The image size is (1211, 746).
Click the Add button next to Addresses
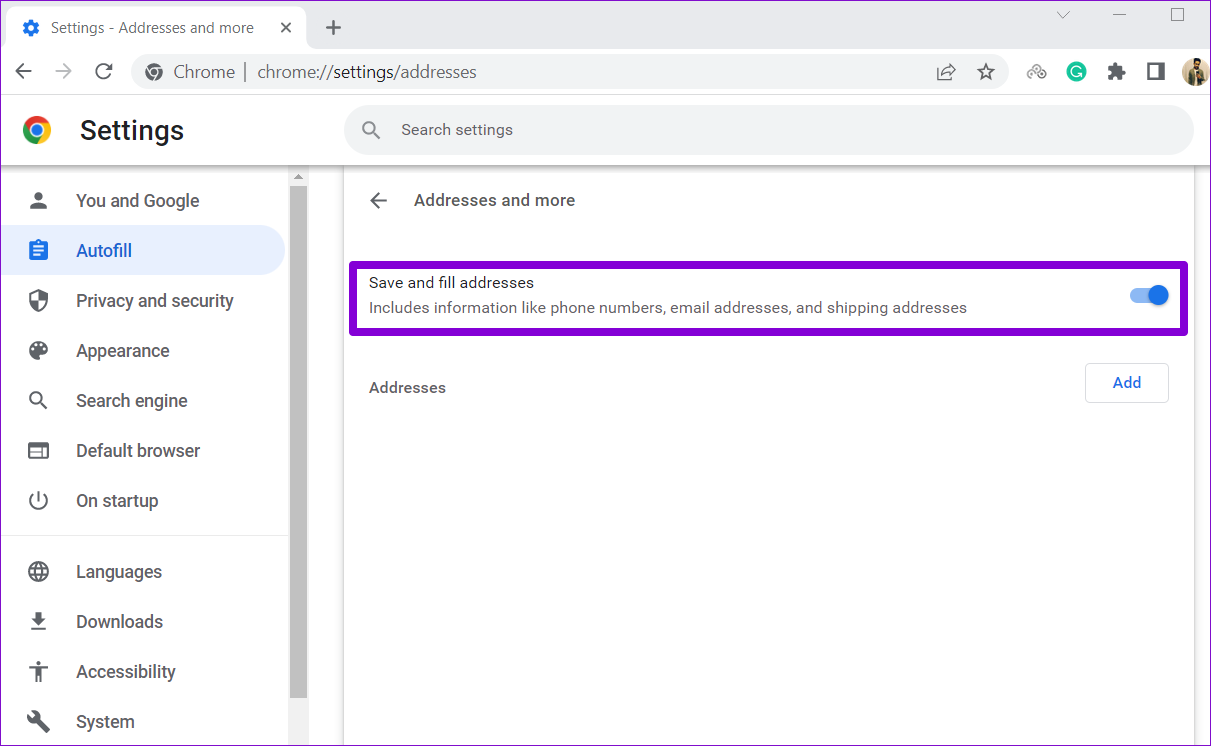(1127, 383)
